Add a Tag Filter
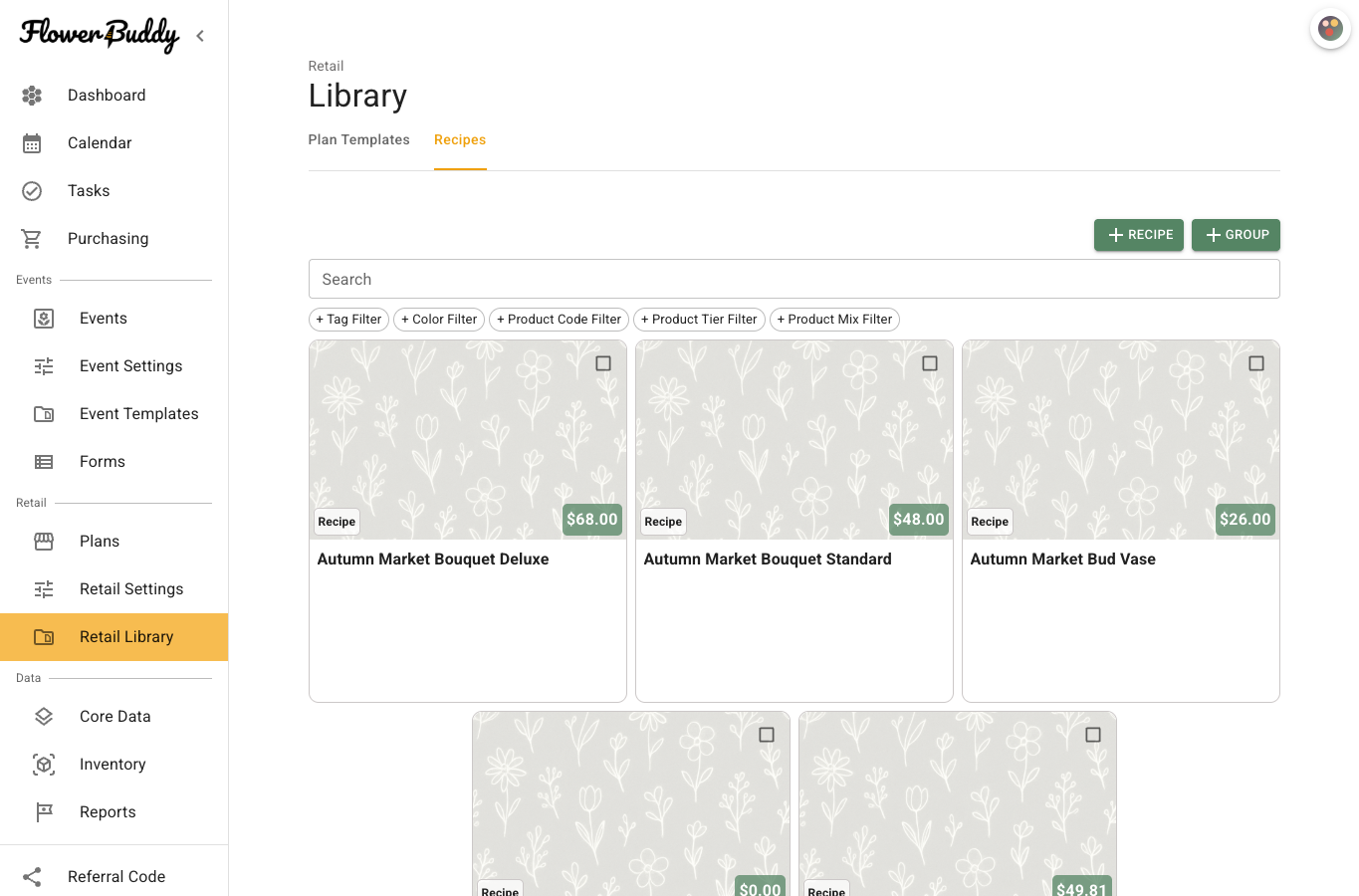The image size is (1359, 896). 348,320
